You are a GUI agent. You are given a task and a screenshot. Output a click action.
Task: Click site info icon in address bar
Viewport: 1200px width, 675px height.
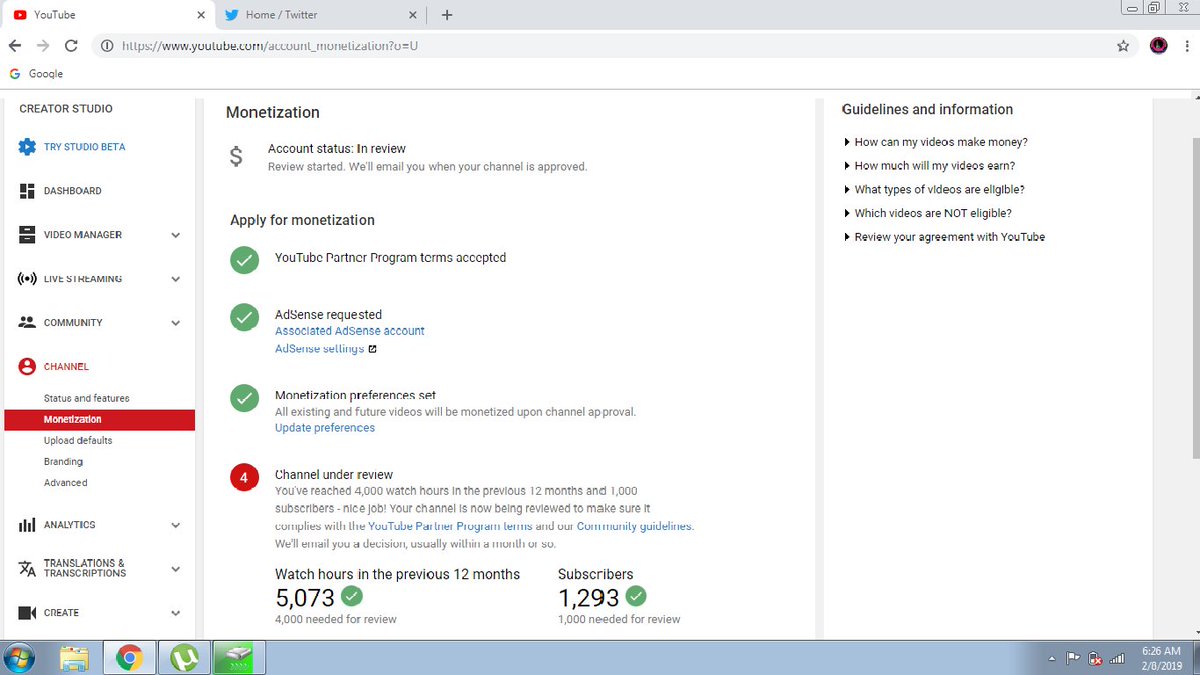[x=106, y=46]
